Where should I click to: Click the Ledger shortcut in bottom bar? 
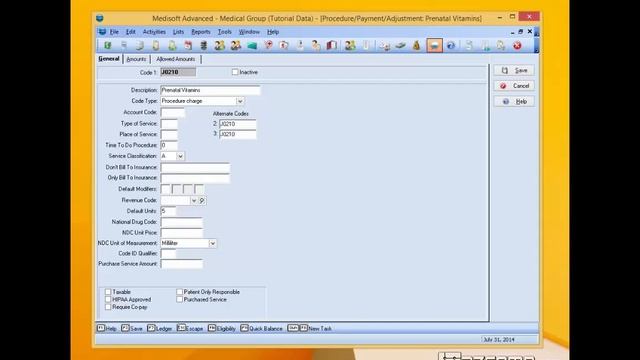pos(160,328)
